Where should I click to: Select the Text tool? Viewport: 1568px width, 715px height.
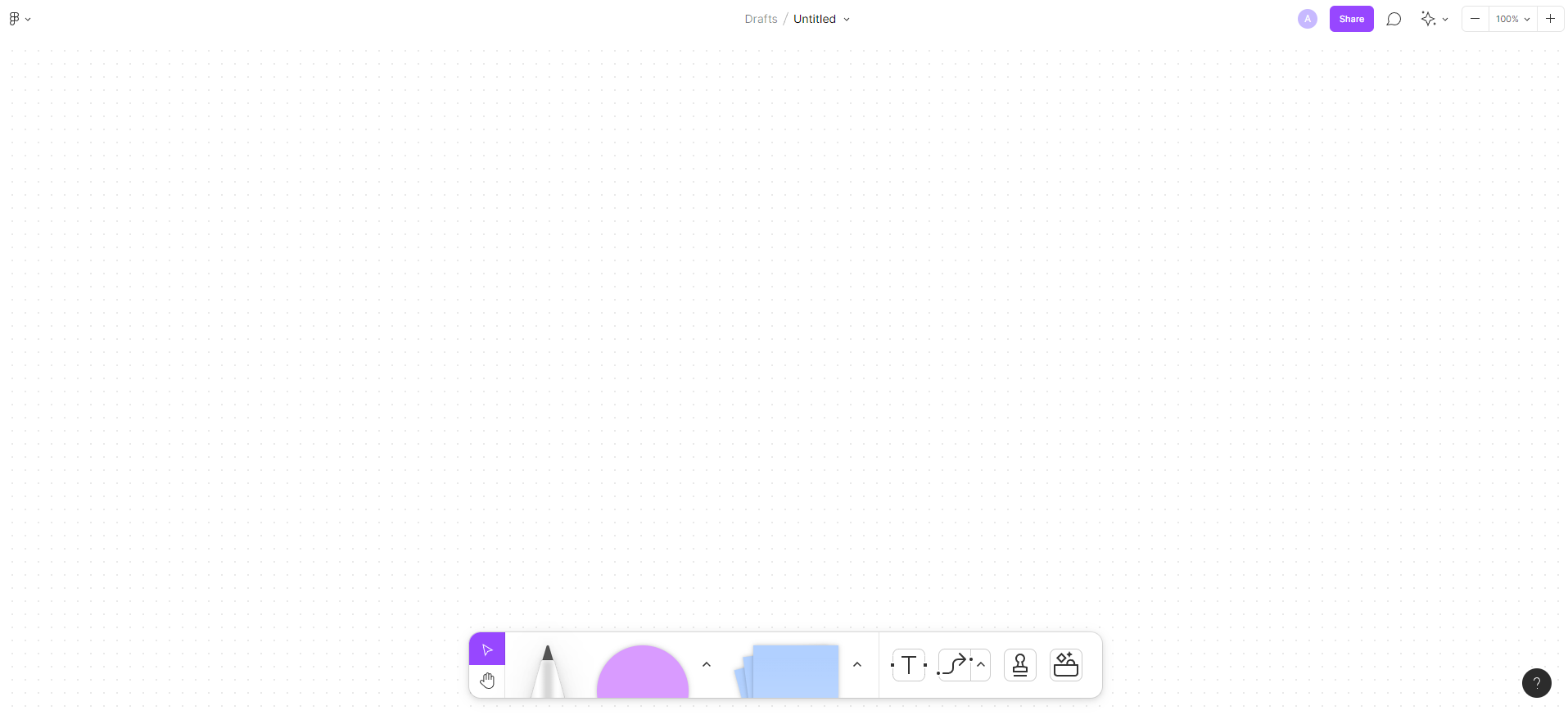click(909, 665)
